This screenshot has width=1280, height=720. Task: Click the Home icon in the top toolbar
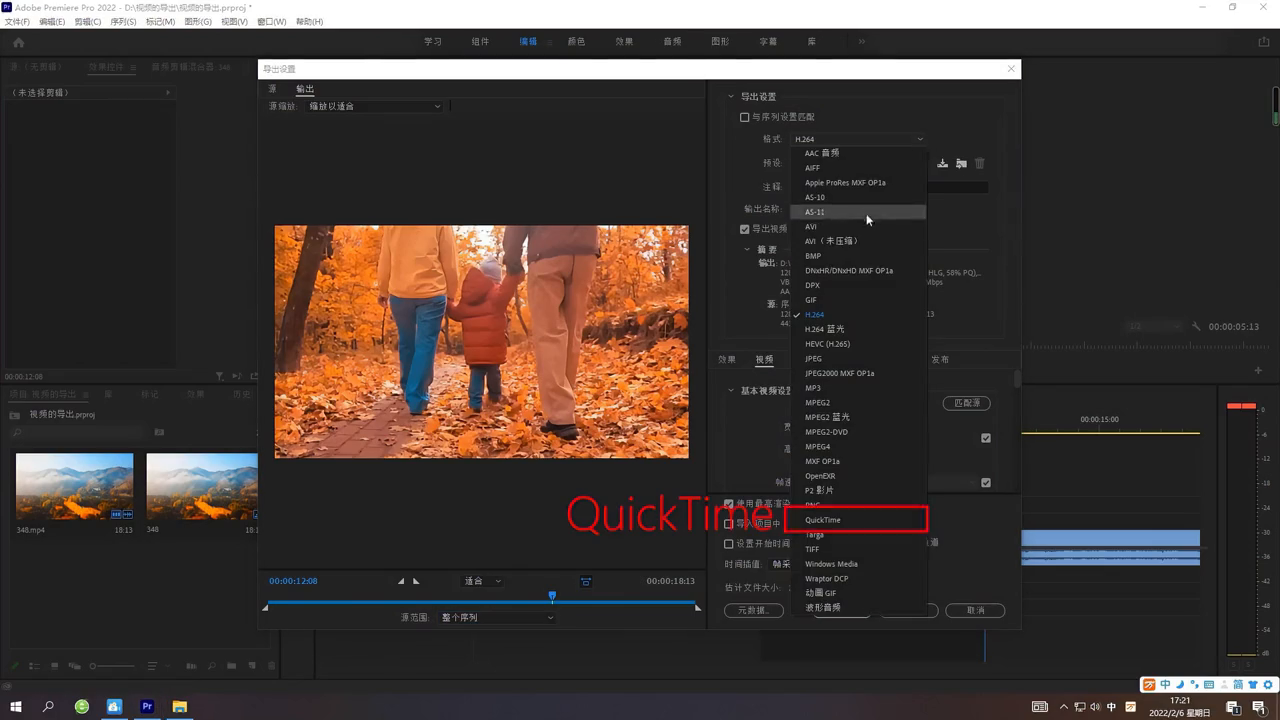[18, 41]
